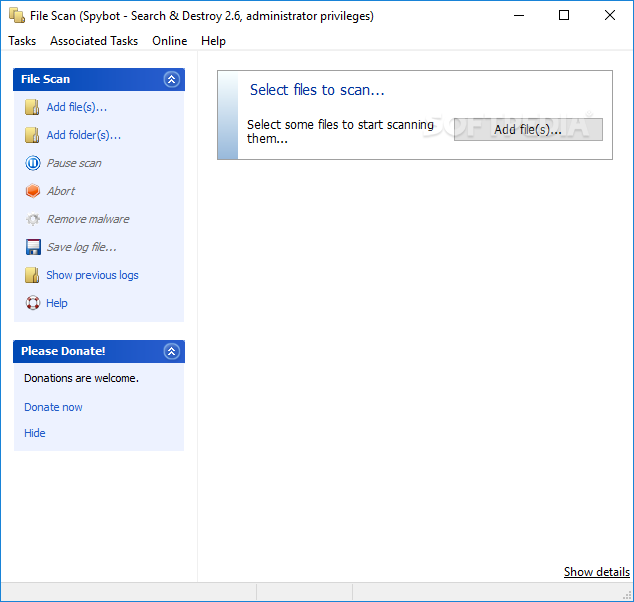Click the Add file(s)... button in main pane
The width and height of the screenshot is (634, 602).
pyautogui.click(x=528, y=129)
